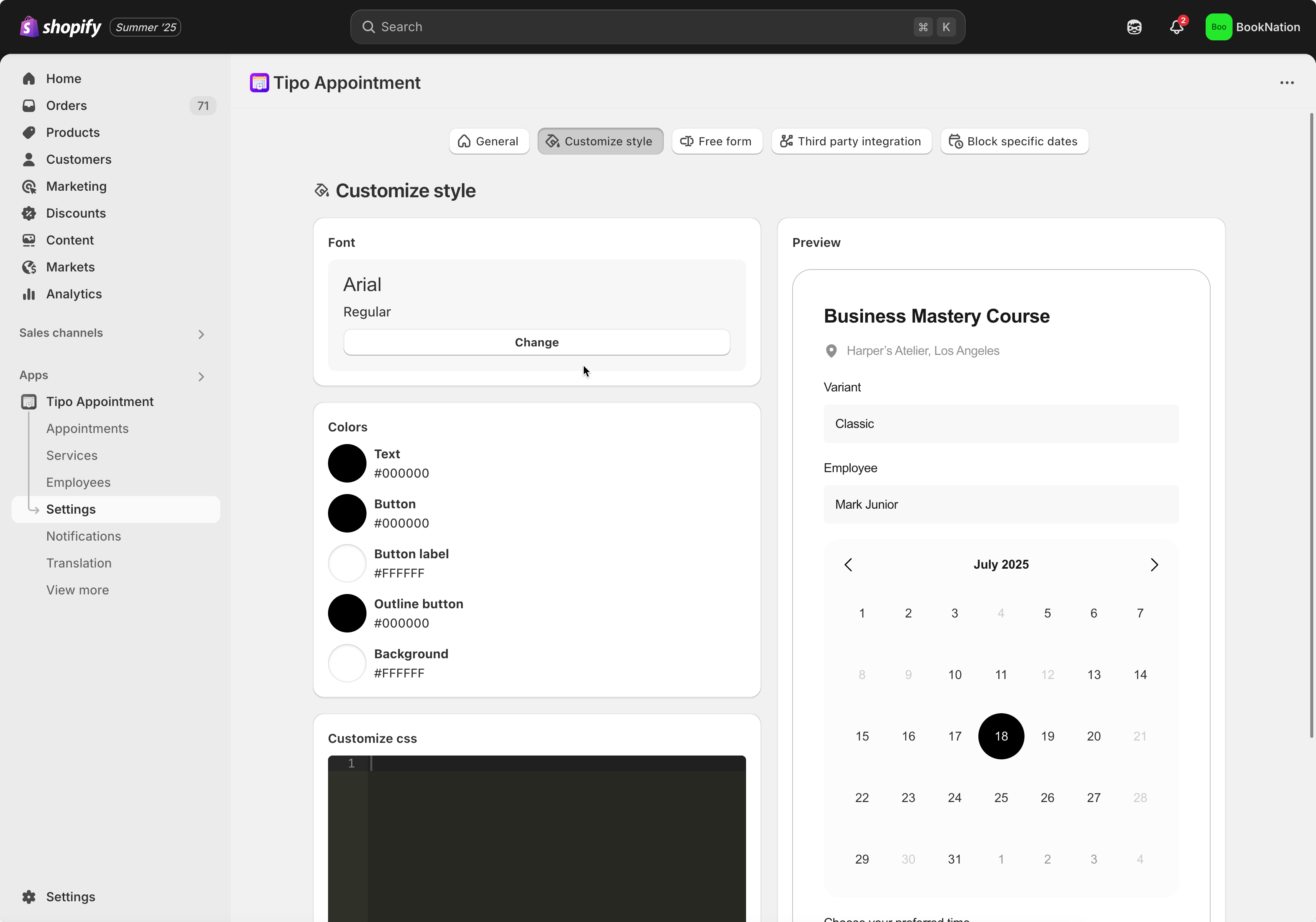The height and width of the screenshot is (922, 1316).
Task: Open the three-dot page menu
Action: tap(1287, 83)
